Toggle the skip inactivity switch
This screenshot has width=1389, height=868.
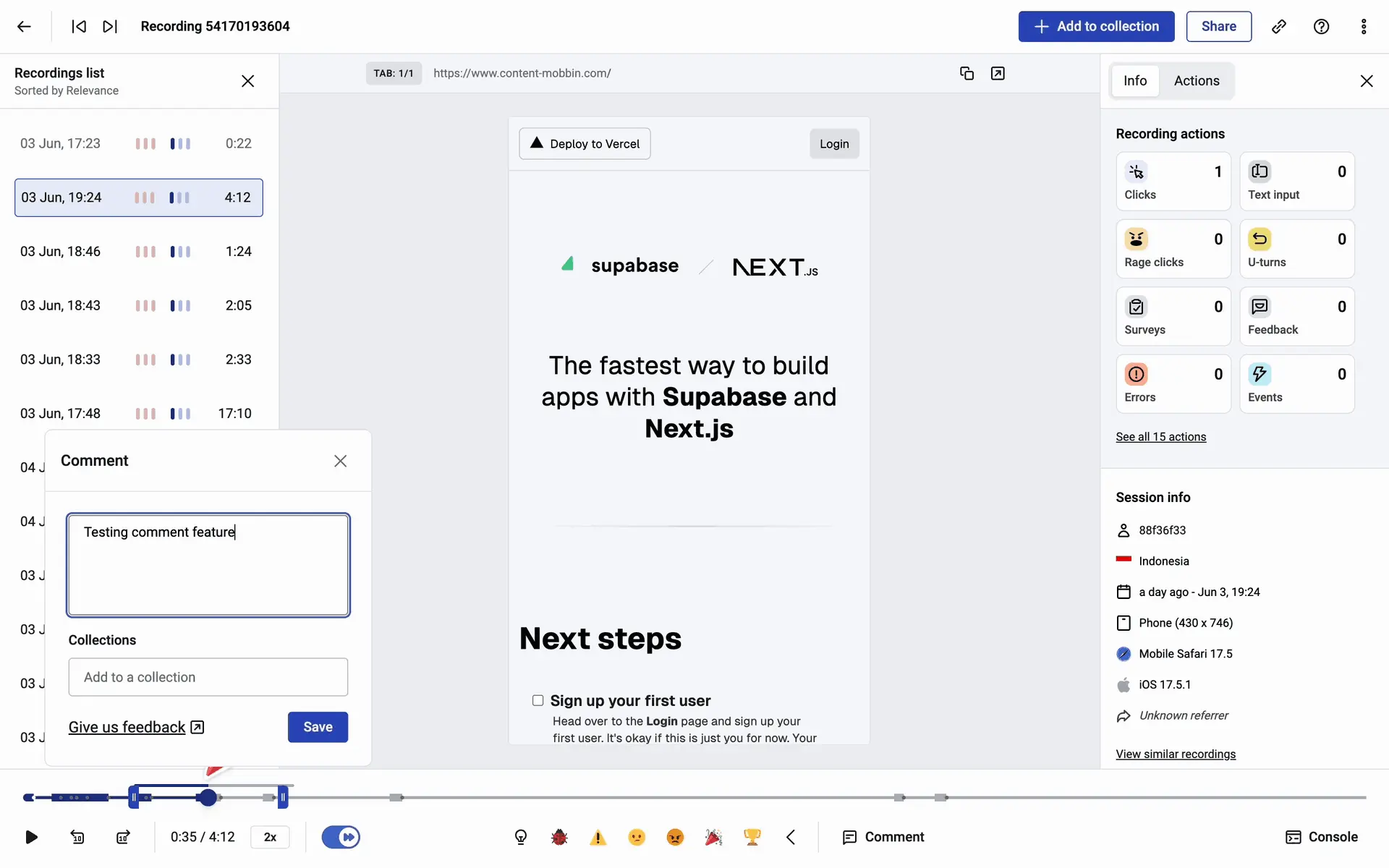pyautogui.click(x=341, y=837)
